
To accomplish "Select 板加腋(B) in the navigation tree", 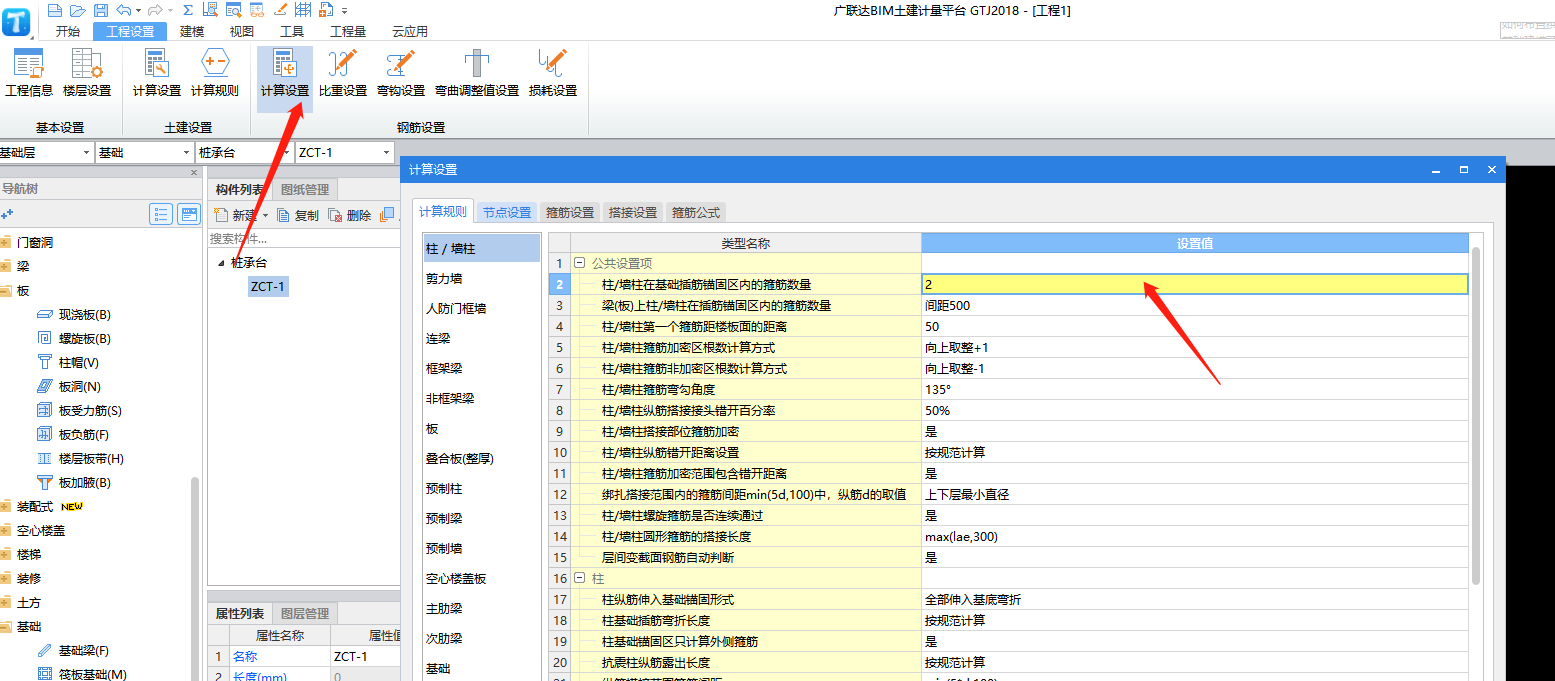I will coord(85,483).
